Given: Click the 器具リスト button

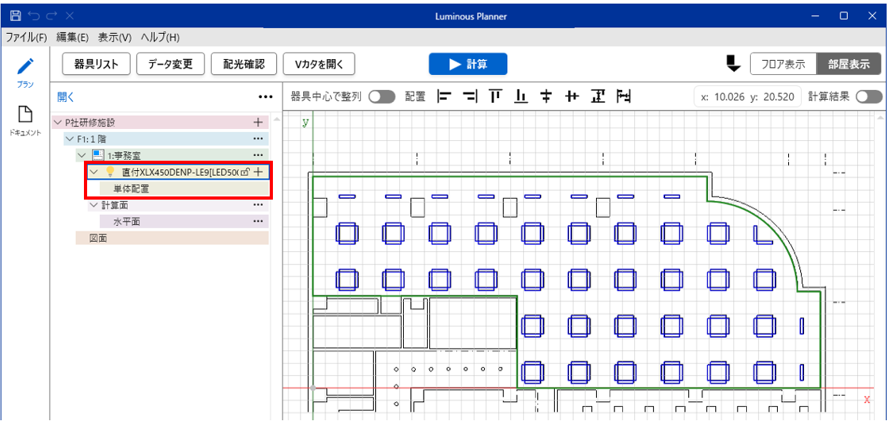Looking at the screenshot, I should coord(96,64).
